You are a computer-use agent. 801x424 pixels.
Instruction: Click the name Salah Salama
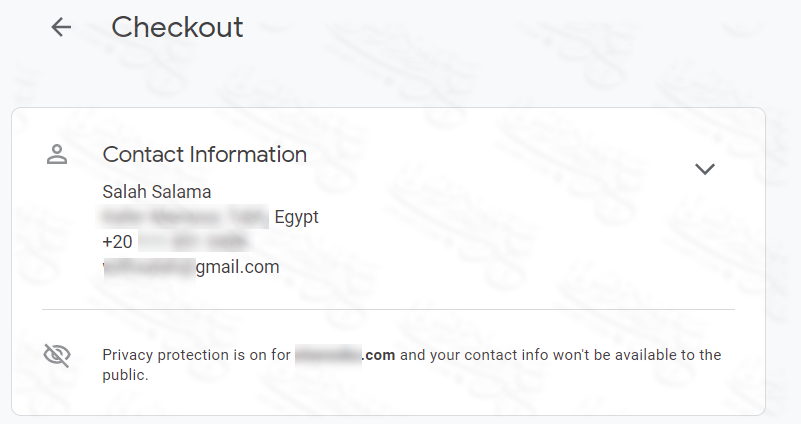[x=157, y=192]
